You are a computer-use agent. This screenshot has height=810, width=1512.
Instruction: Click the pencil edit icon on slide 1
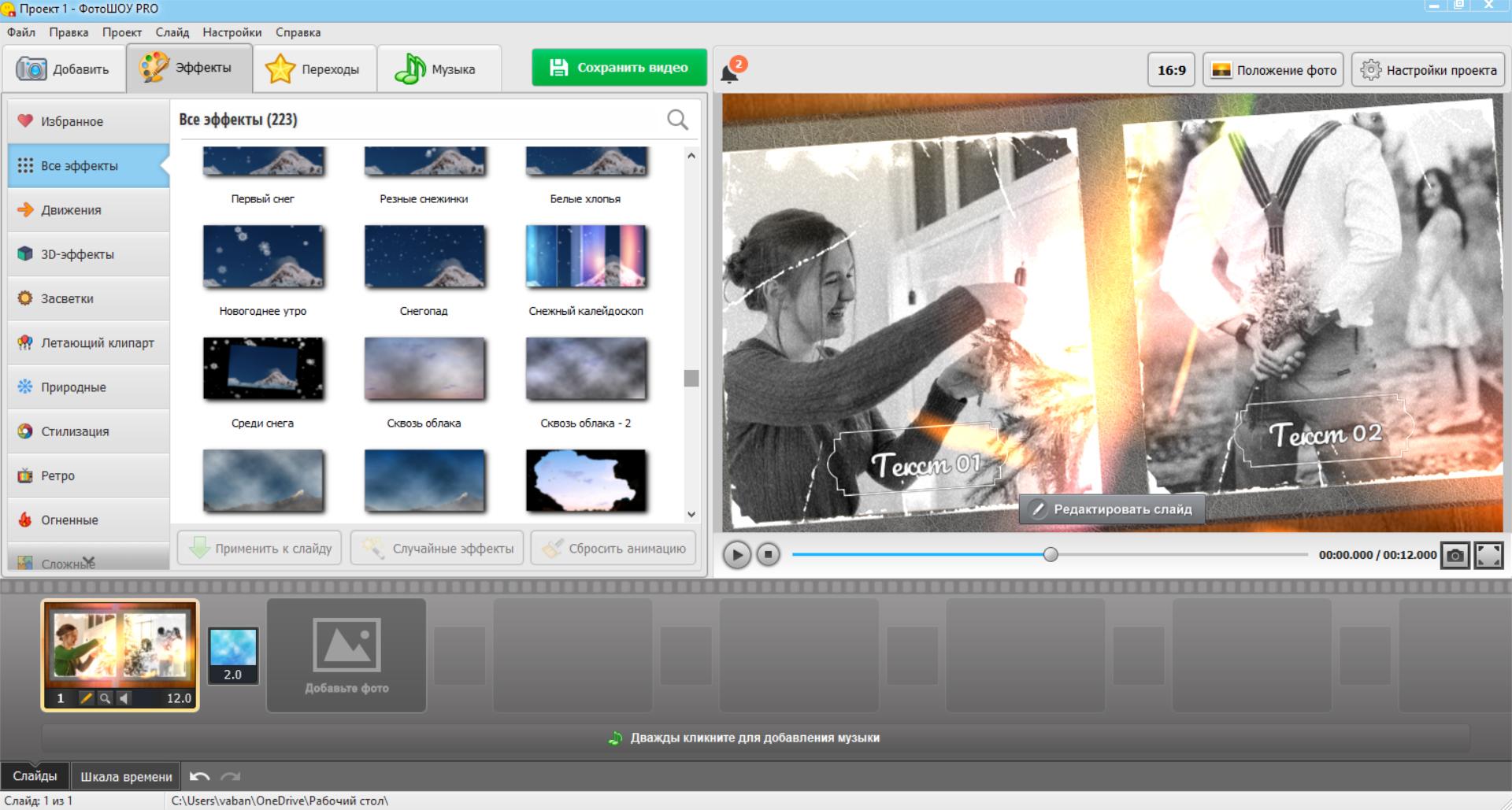86,698
